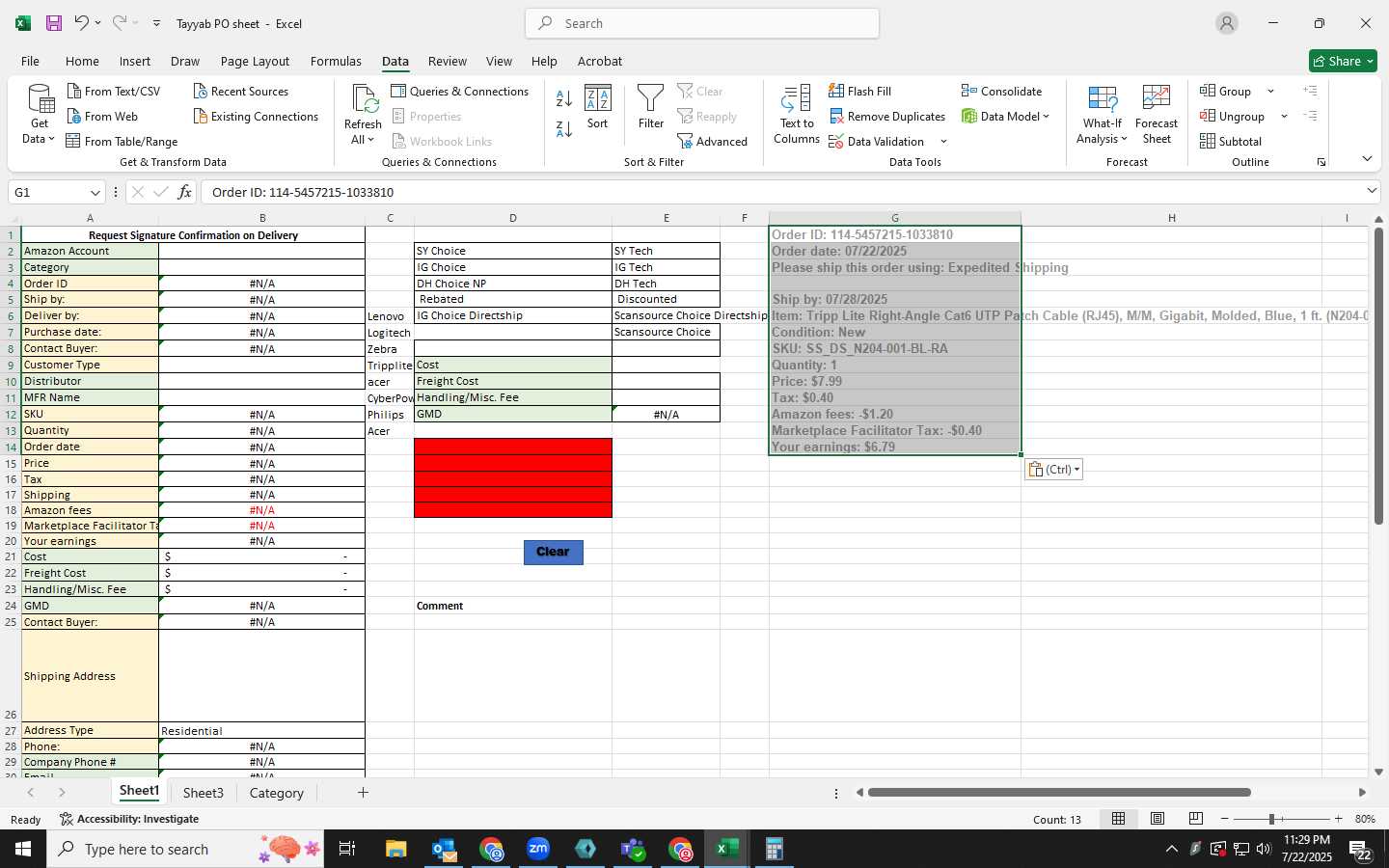
Task: Expand the formula bar
Action: 1372,191
